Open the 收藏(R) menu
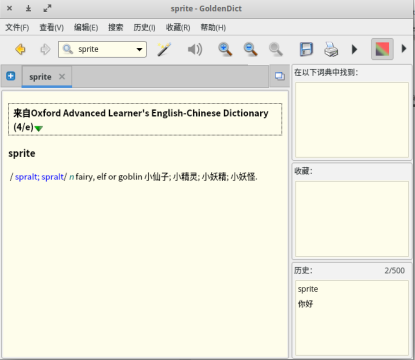This screenshot has height=360, width=415. click(x=178, y=27)
